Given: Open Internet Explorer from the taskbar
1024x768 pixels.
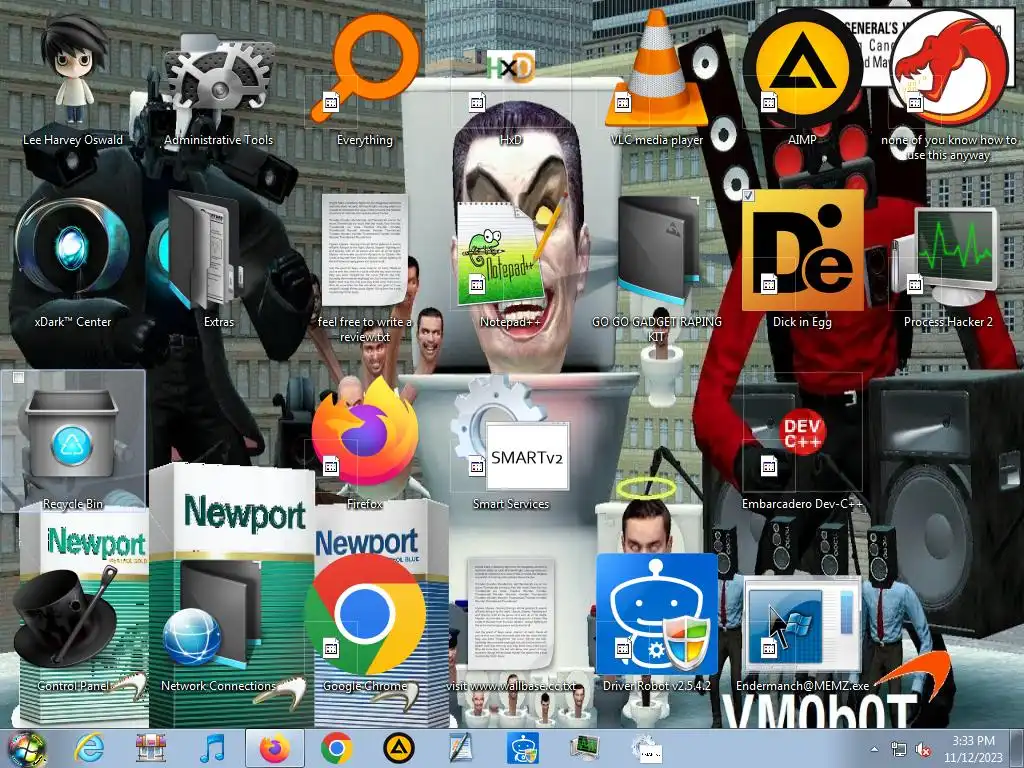Looking at the screenshot, I should tap(88, 748).
